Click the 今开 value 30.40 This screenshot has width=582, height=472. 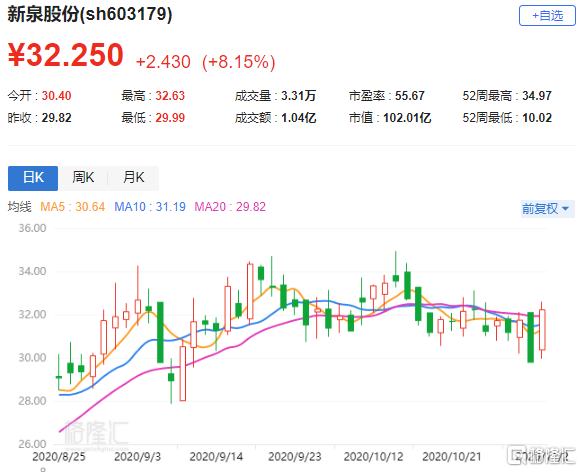[56, 96]
